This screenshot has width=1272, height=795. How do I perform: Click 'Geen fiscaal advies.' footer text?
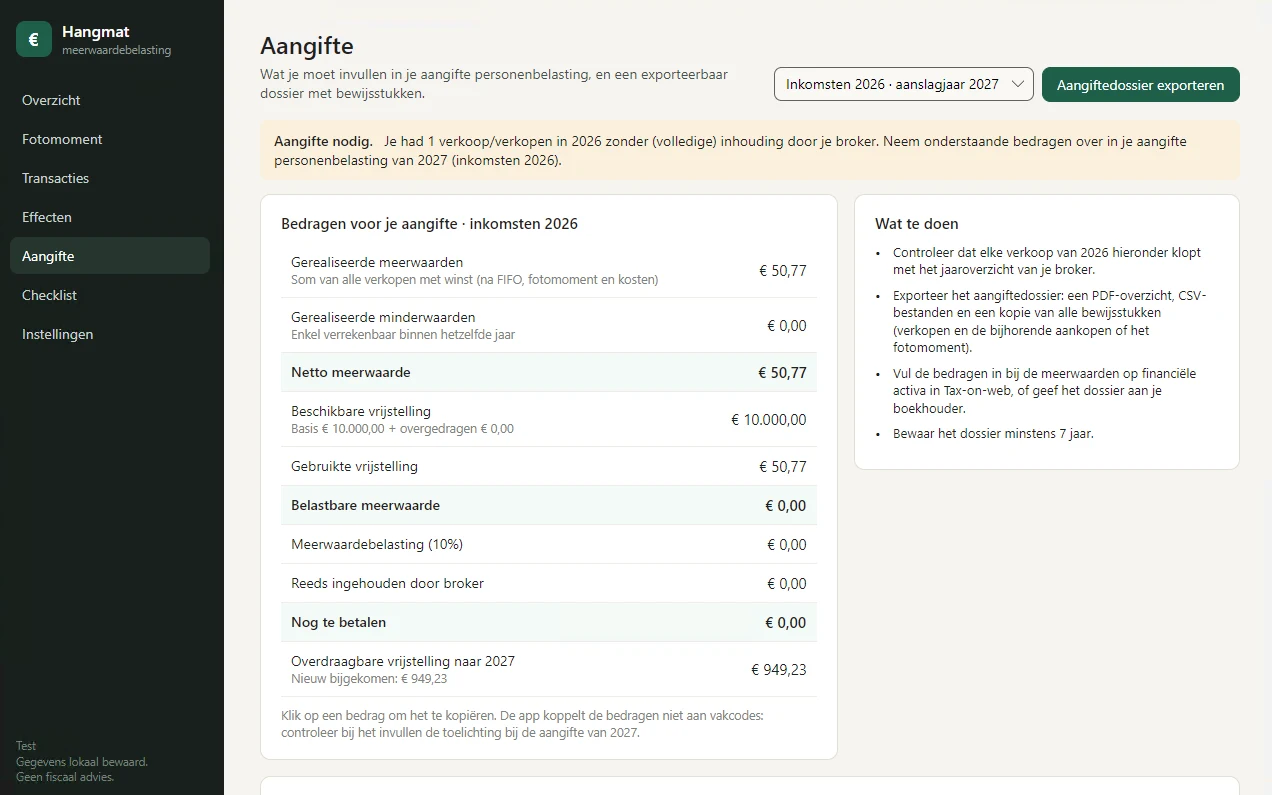tap(65, 777)
